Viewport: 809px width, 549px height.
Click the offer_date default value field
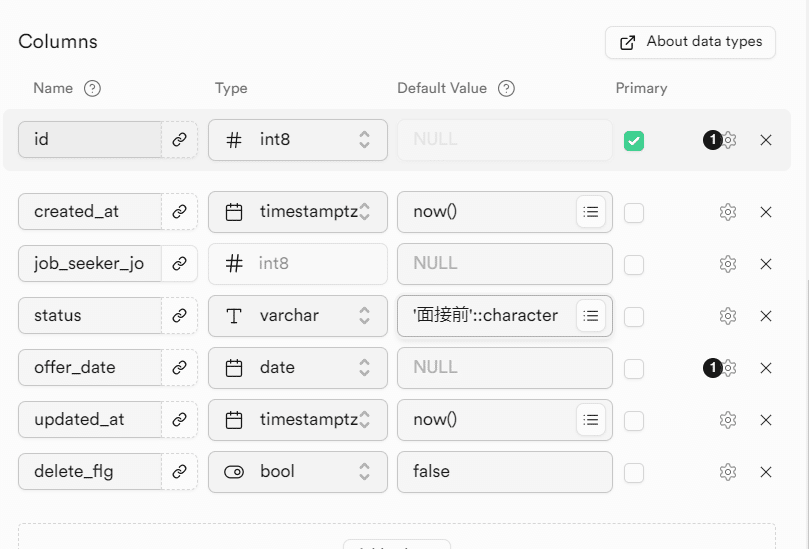point(504,368)
